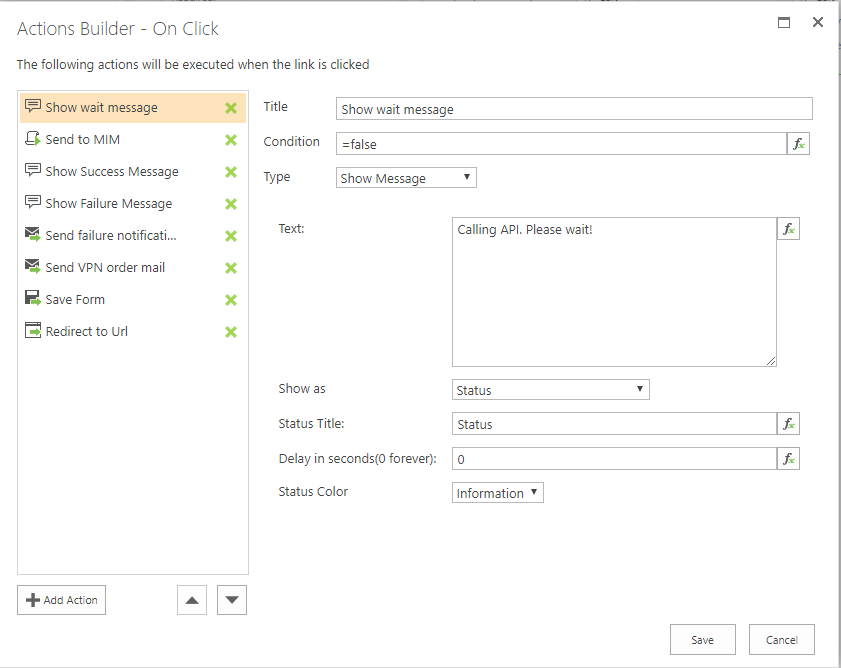This screenshot has width=841, height=668.
Task: Move selected action down
Action: (x=232, y=600)
